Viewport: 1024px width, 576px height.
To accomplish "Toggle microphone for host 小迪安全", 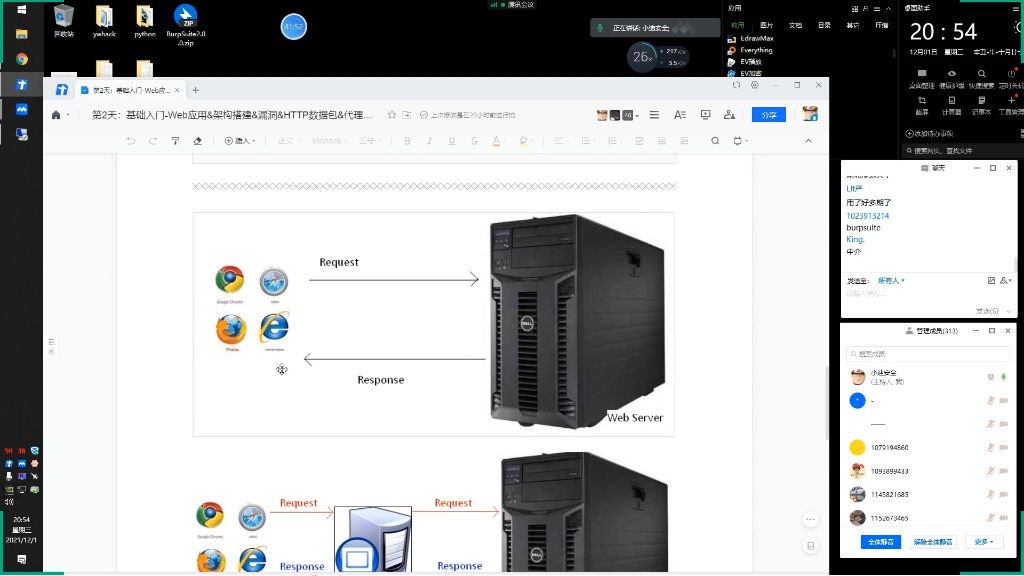I will tap(1004, 377).
